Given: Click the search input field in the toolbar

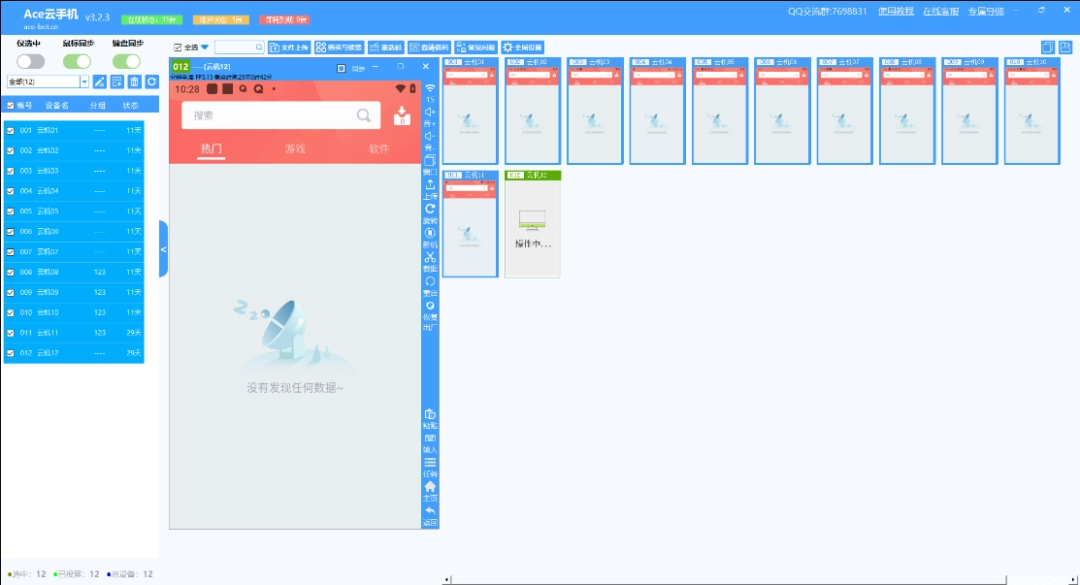Looking at the screenshot, I should tap(238, 46).
